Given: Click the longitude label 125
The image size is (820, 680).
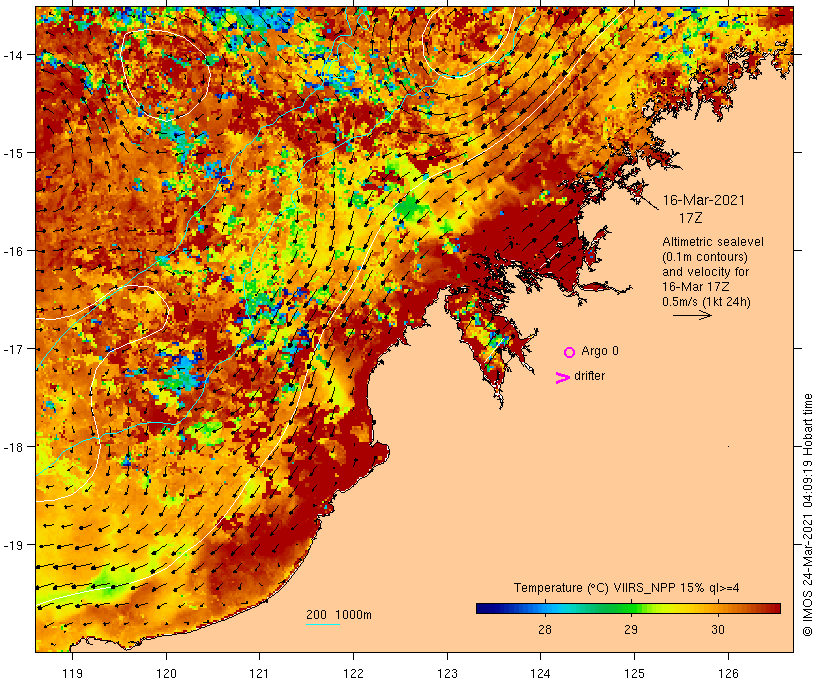Looking at the screenshot, I should click(634, 673).
